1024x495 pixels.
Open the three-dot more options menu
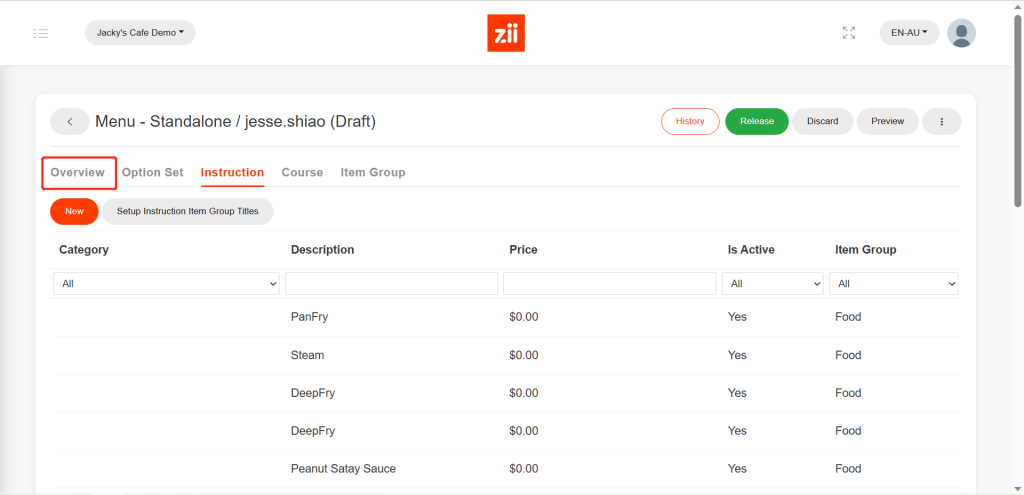tap(941, 121)
